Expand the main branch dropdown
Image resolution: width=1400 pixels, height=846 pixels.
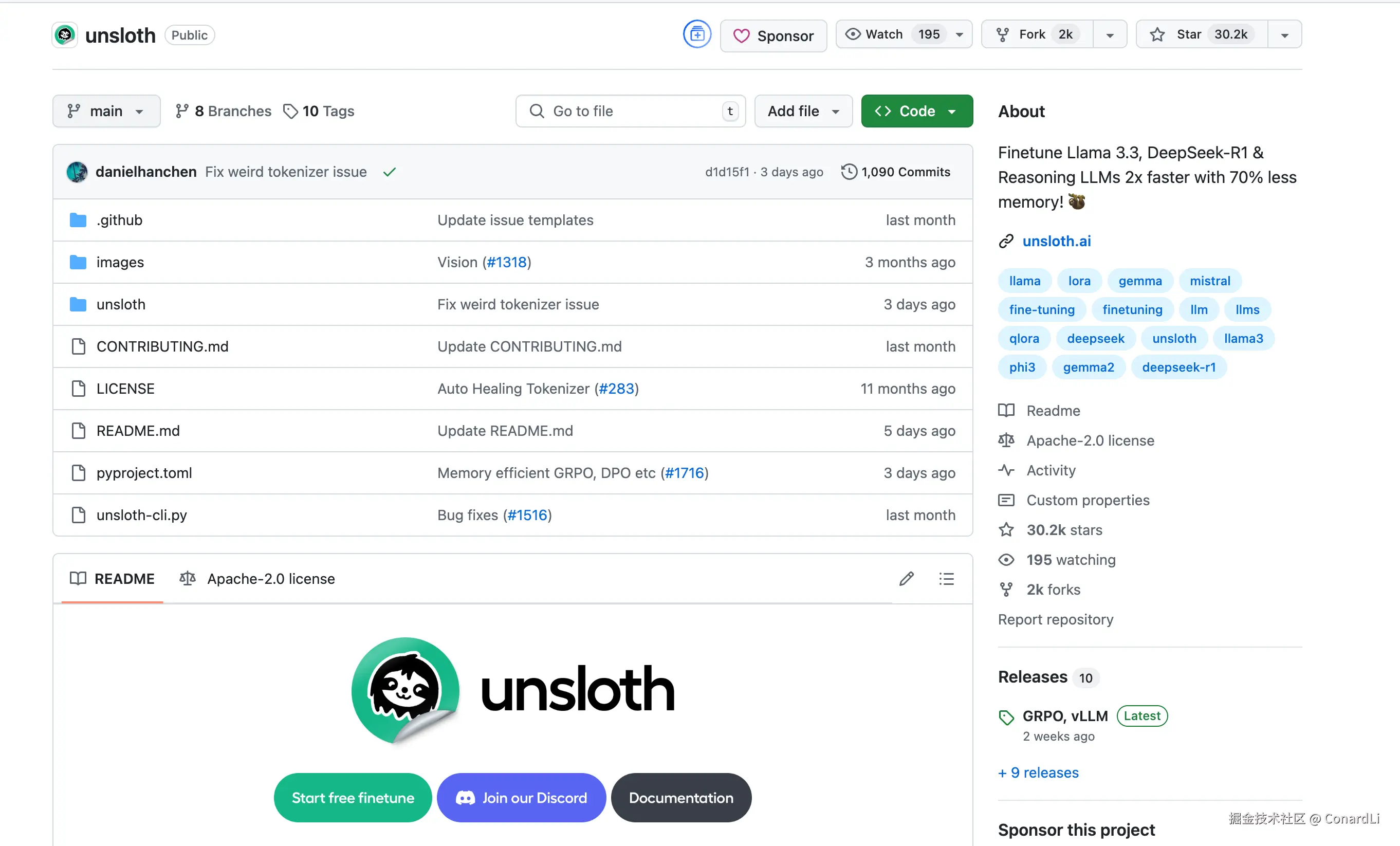click(106, 111)
